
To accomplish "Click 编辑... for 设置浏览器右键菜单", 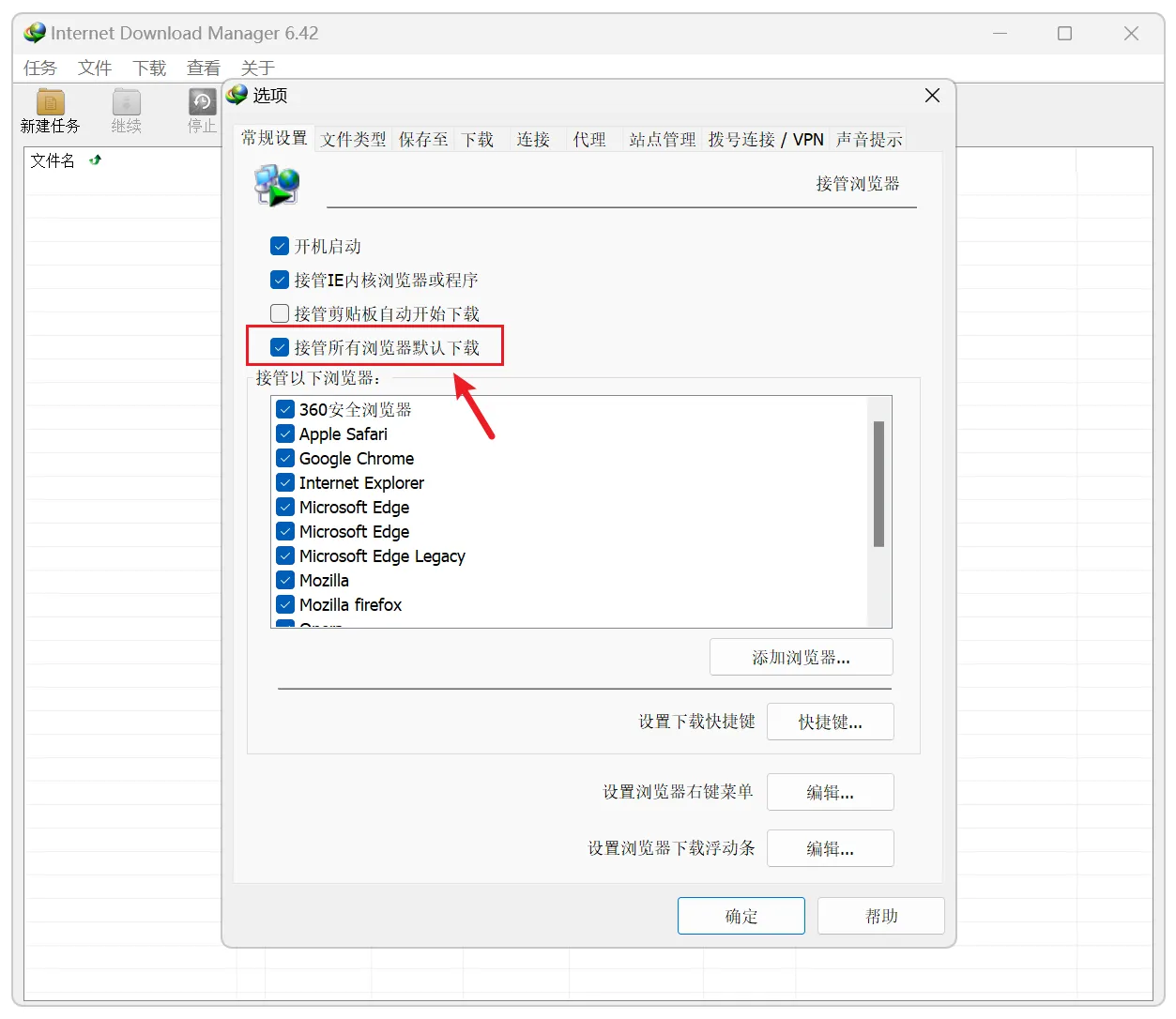I will click(831, 792).
